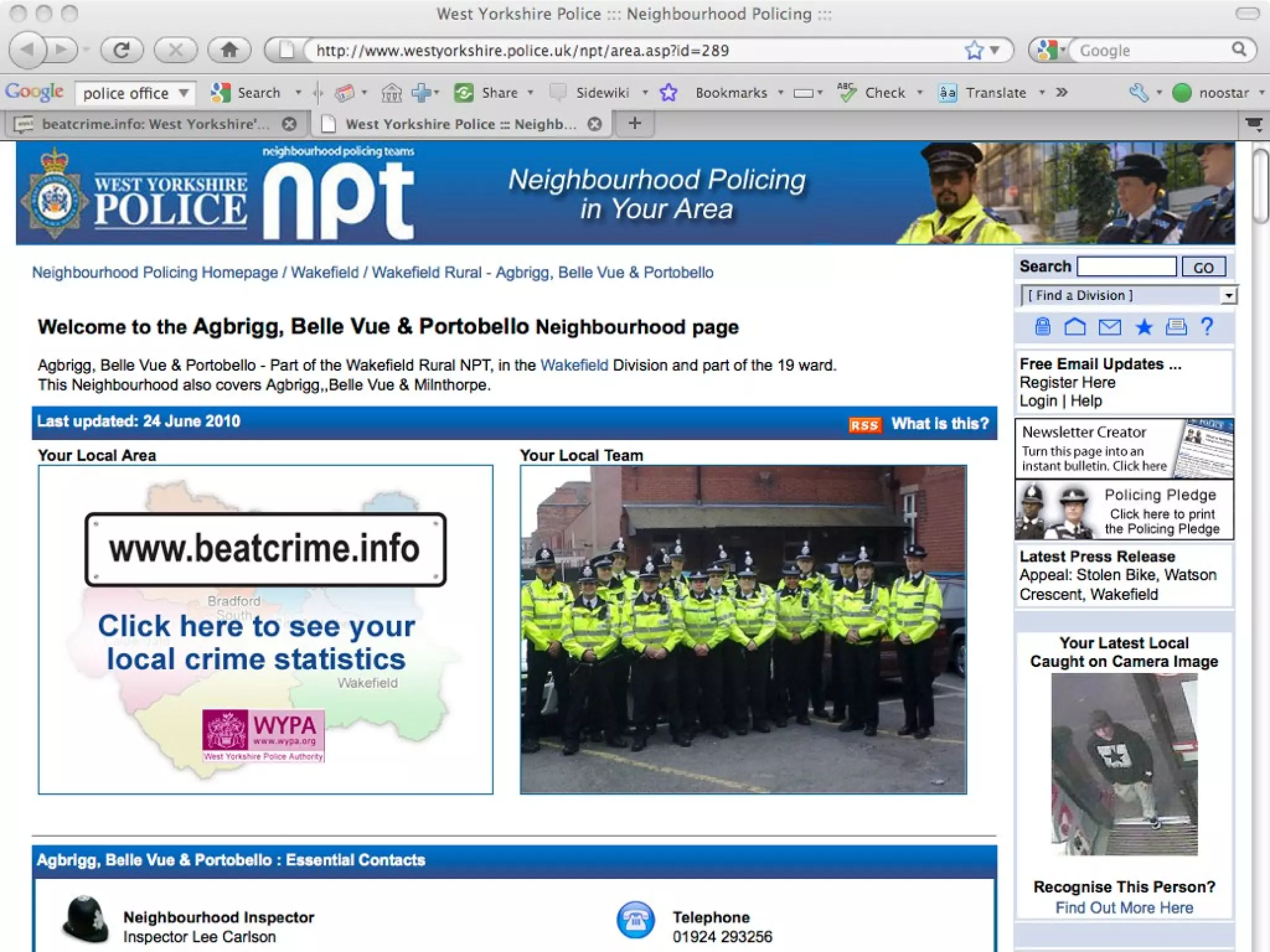Click the house icon in the sidebar
Viewport: 1270px width, 952px height.
(x=1075, y=327)
